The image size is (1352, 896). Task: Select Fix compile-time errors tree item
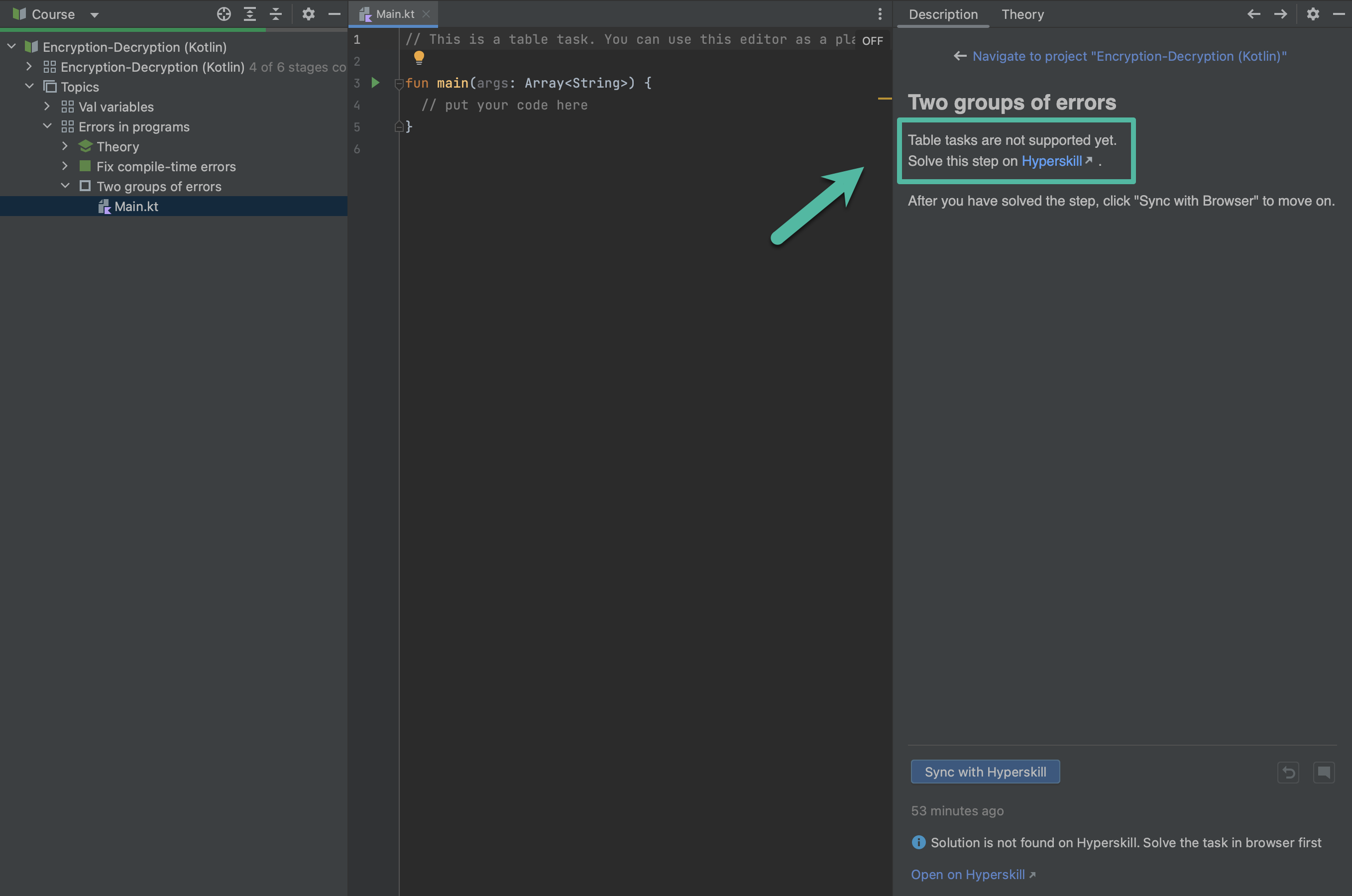[166, 166]
